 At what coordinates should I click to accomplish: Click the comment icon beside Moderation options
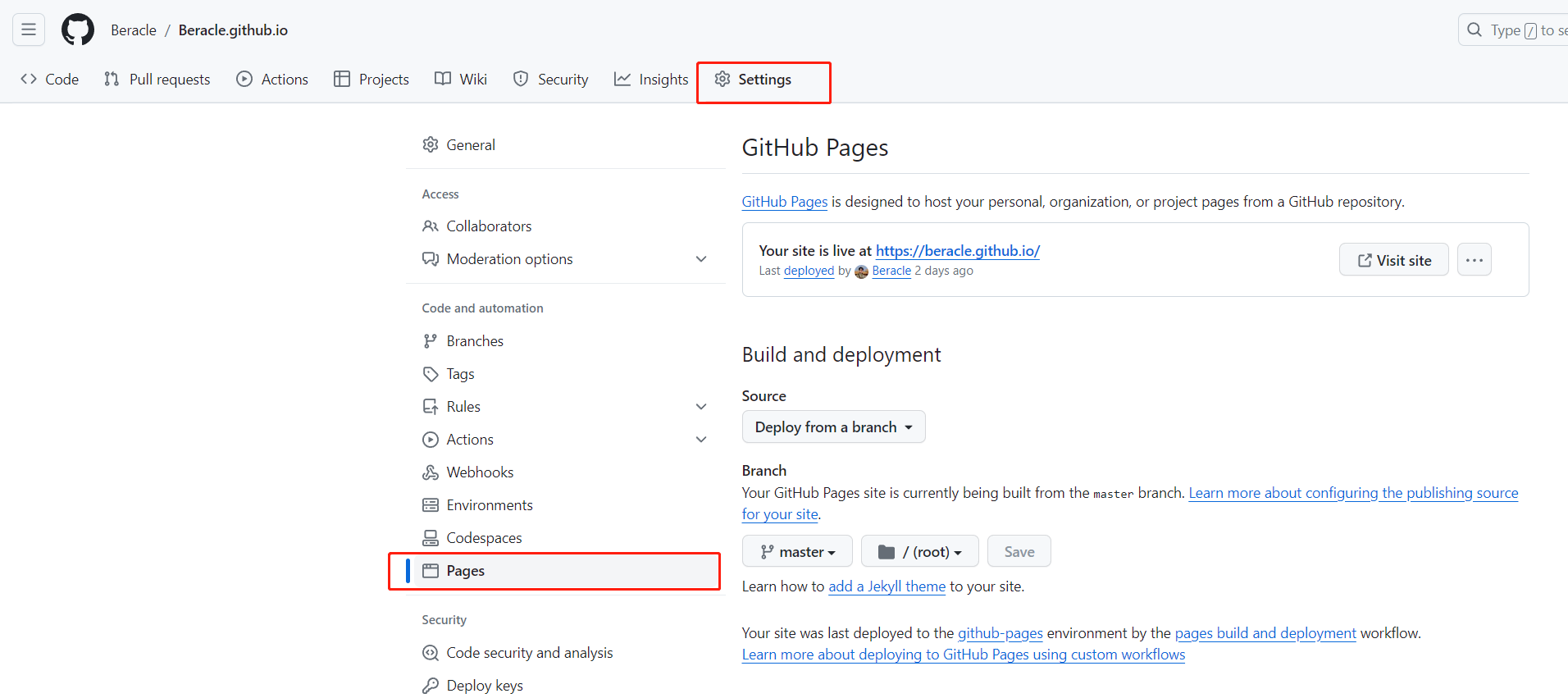click(x=431, y=259)
